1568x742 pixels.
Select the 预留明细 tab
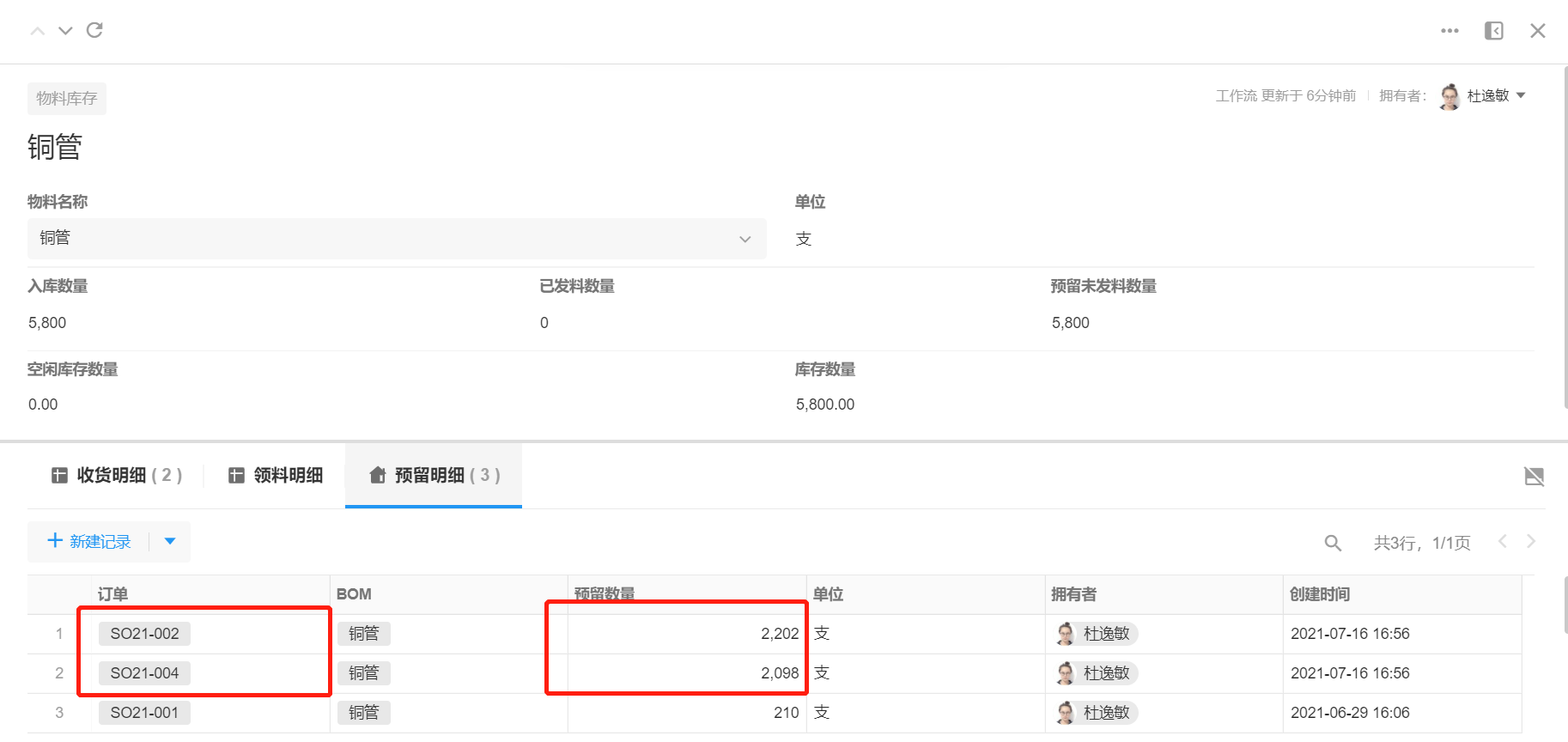pyautogui.click(x=434, y=475)
